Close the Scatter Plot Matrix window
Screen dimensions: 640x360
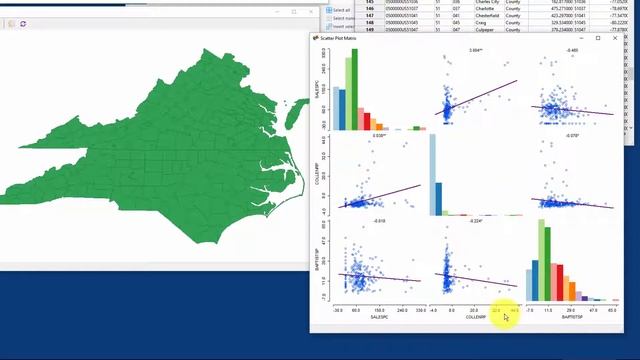pos(615,38)
